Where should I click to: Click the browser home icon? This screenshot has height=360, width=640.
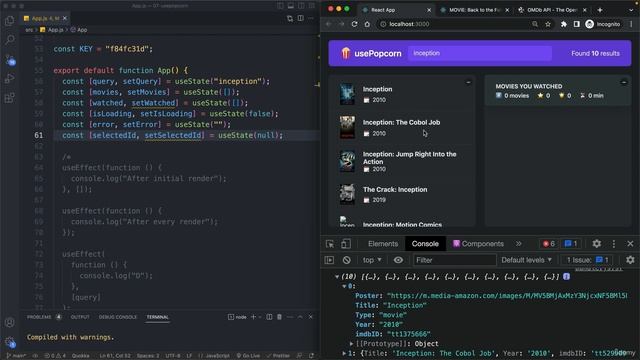tap(367, 24)
